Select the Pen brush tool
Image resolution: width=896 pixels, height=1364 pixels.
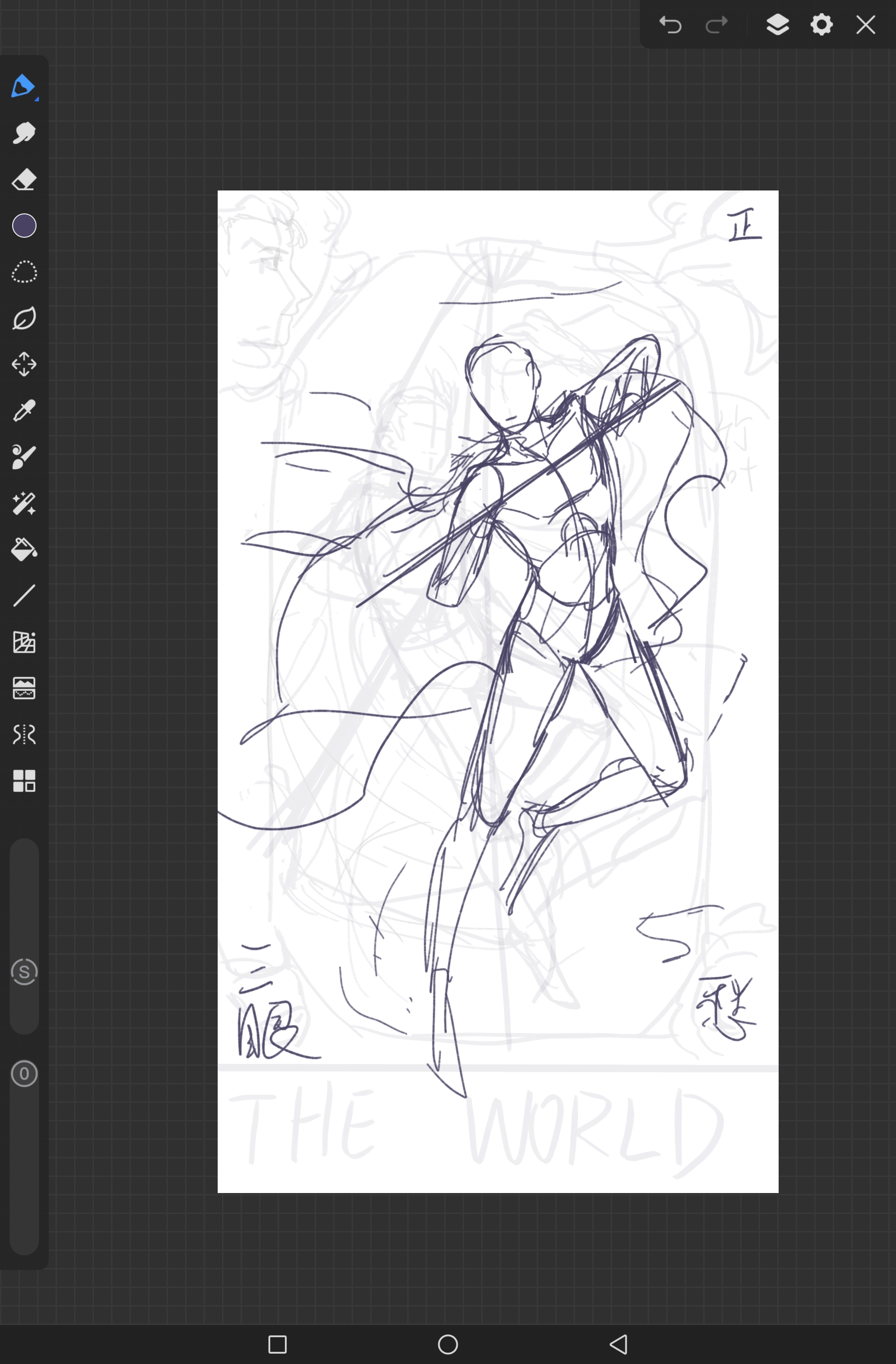23,87
